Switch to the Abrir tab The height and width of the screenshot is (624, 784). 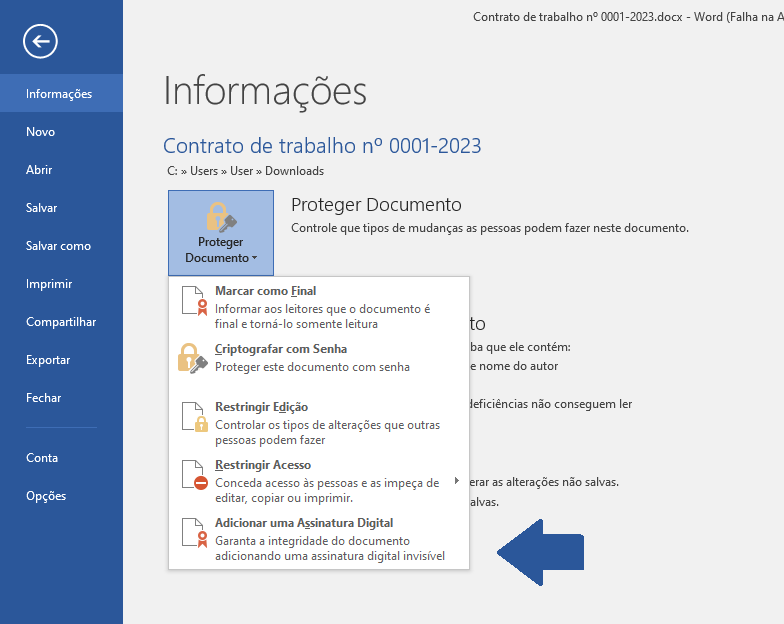(39, 170)
